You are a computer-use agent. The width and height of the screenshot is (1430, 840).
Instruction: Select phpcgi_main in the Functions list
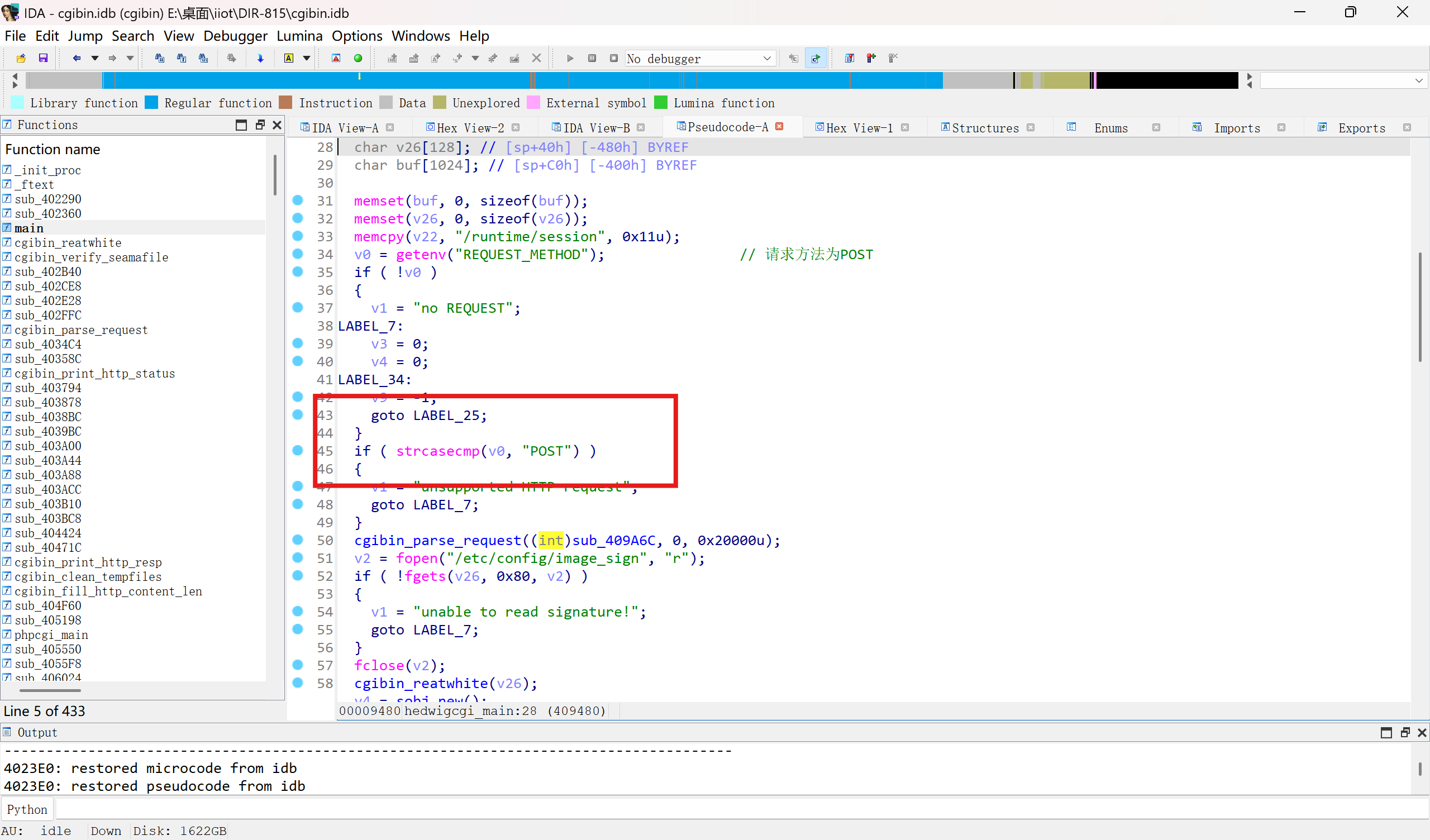(x=133, y=634)
